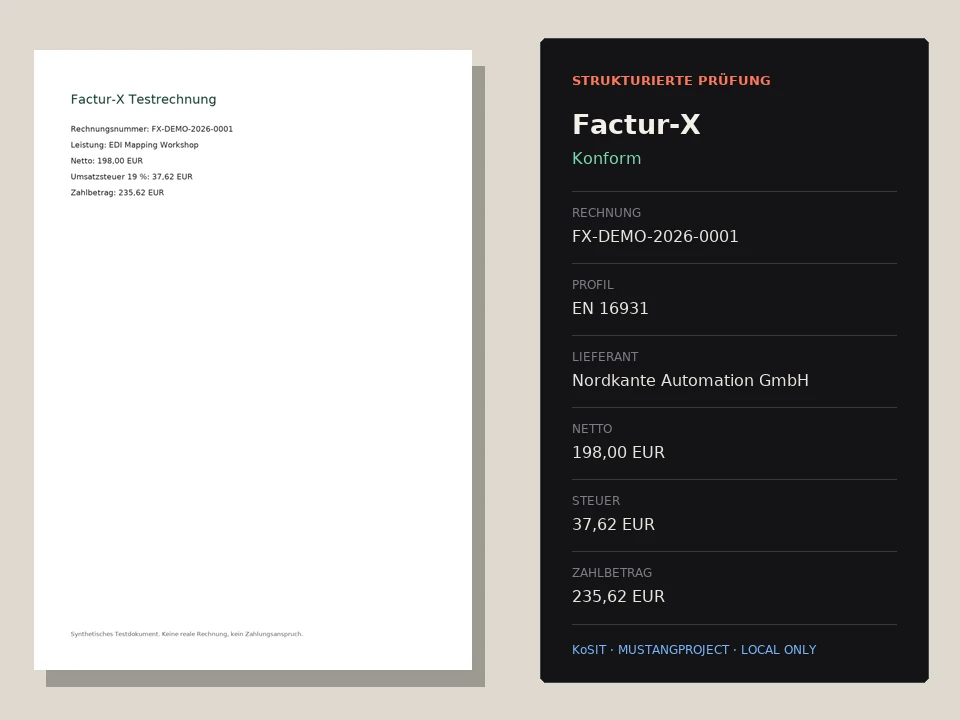Select the Zahlbetrag 235,62 EUR panel value
The height and width of the screenshot is (720, 960).
[618, 596]
